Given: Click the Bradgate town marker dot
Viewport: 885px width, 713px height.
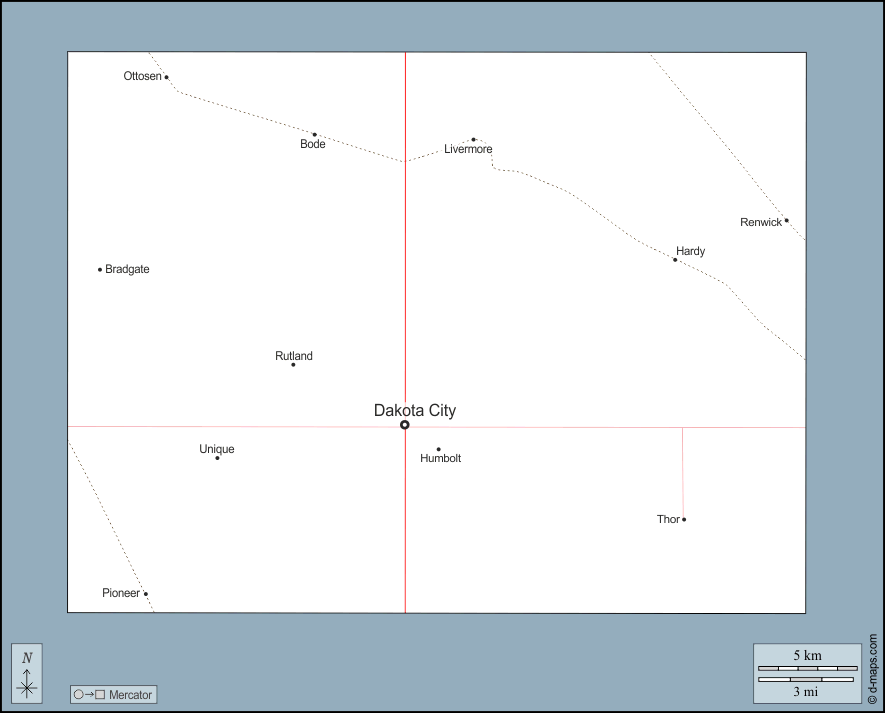Looking at the screenshot, I should [x=100, y=269].
